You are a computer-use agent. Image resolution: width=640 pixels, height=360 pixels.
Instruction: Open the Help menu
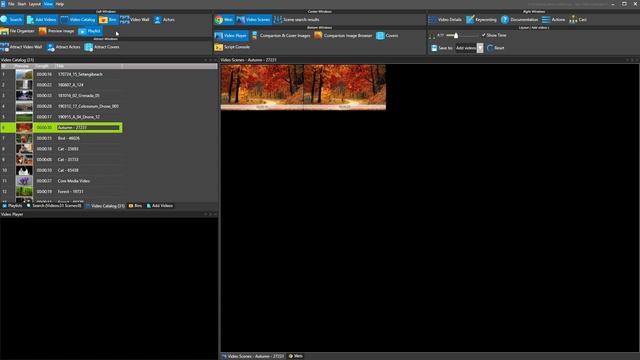tap(60, 4)
